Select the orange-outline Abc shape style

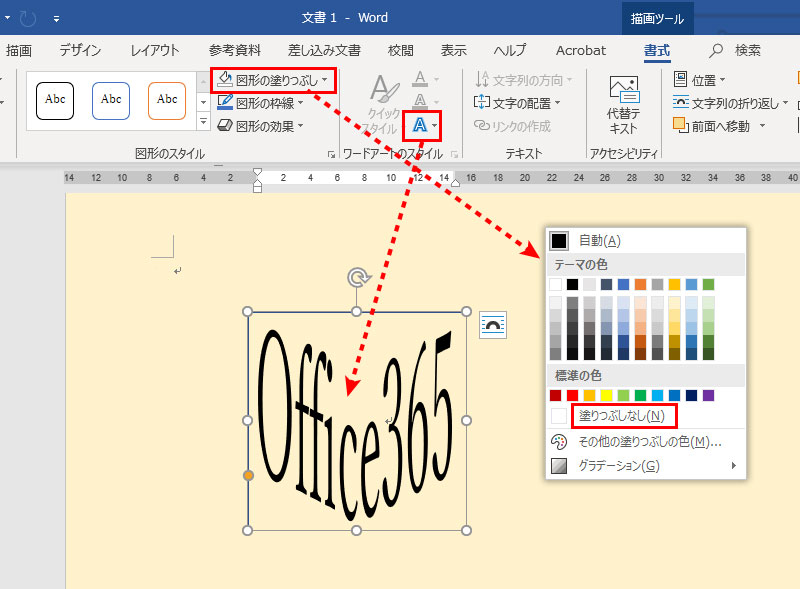[x=167, y=101]
